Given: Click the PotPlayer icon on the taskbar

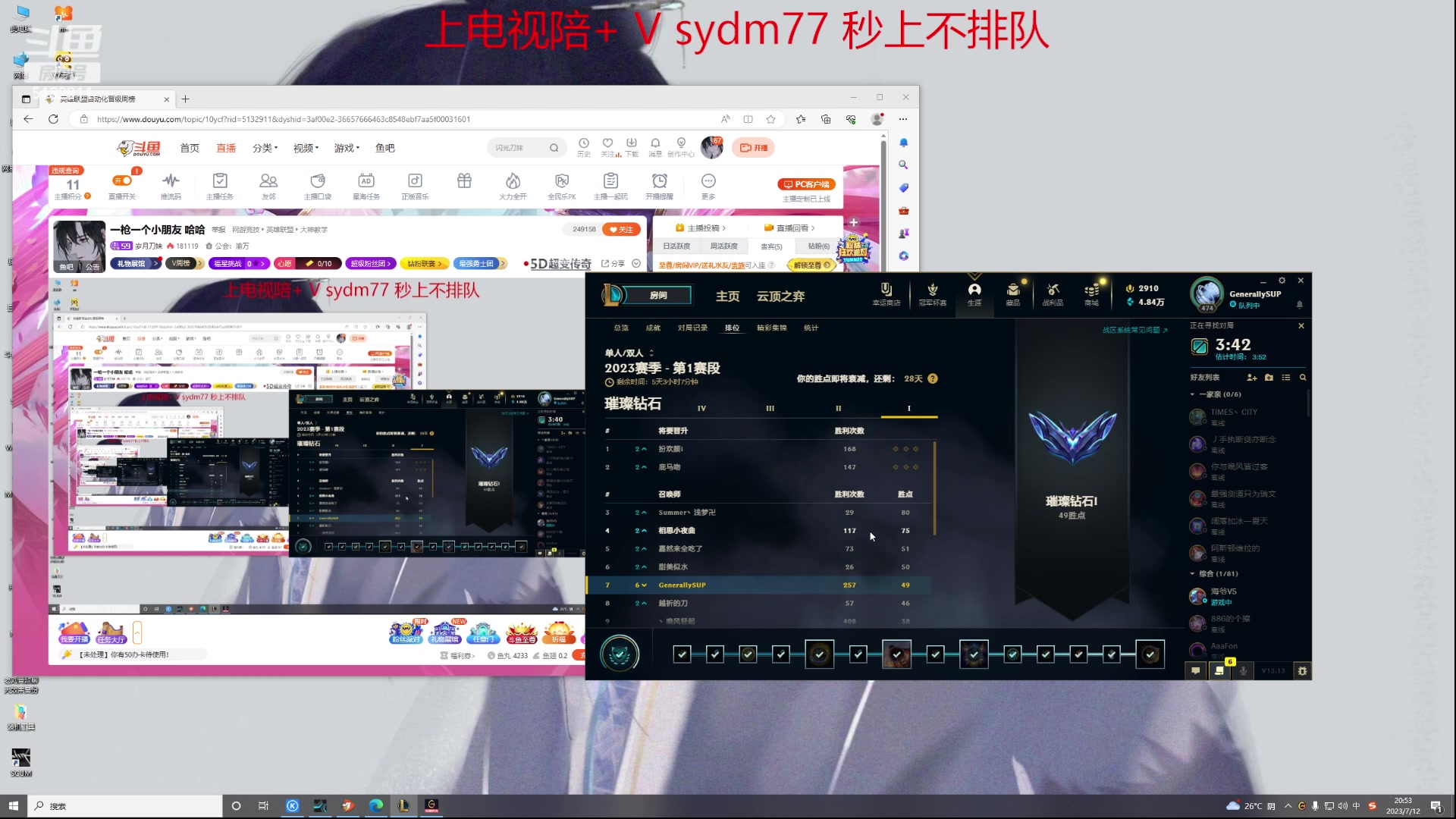Looking at the screenshot, I should [x=348, y=806].
